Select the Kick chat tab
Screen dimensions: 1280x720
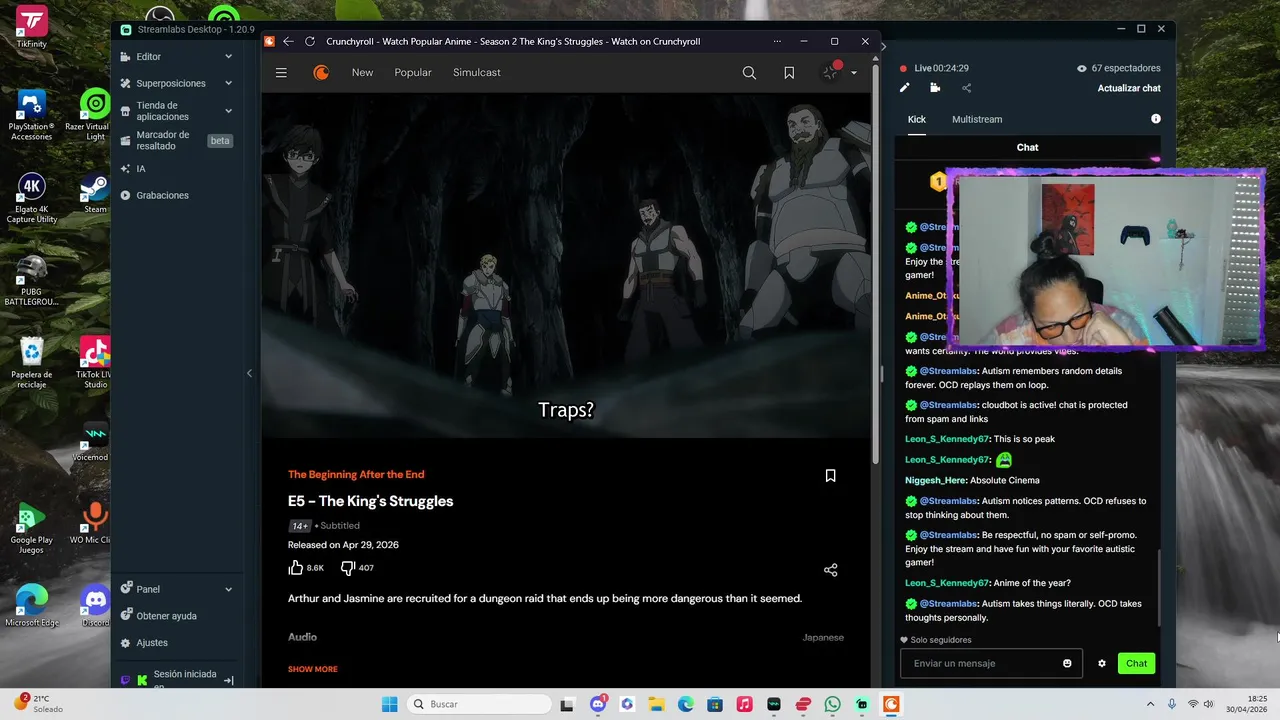point(916,119)
